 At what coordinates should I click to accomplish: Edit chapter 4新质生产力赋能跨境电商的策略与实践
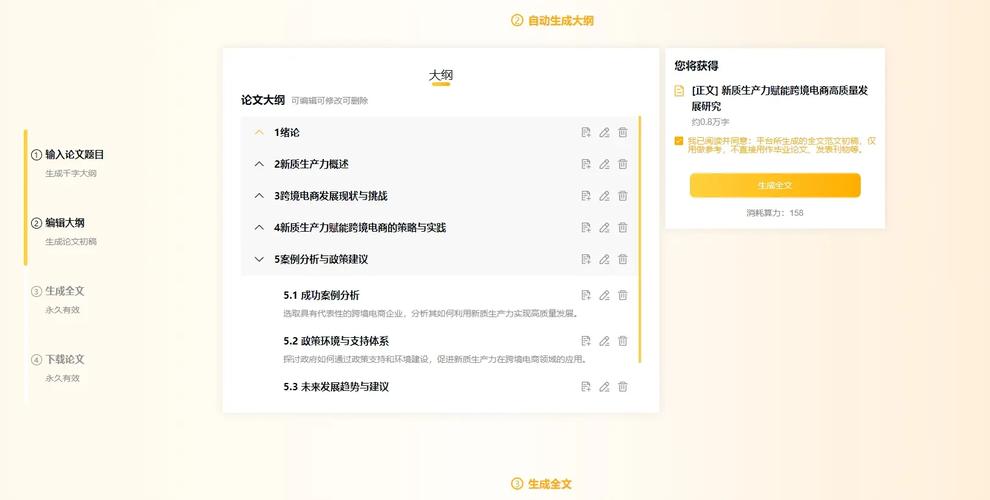pos(604,227)
